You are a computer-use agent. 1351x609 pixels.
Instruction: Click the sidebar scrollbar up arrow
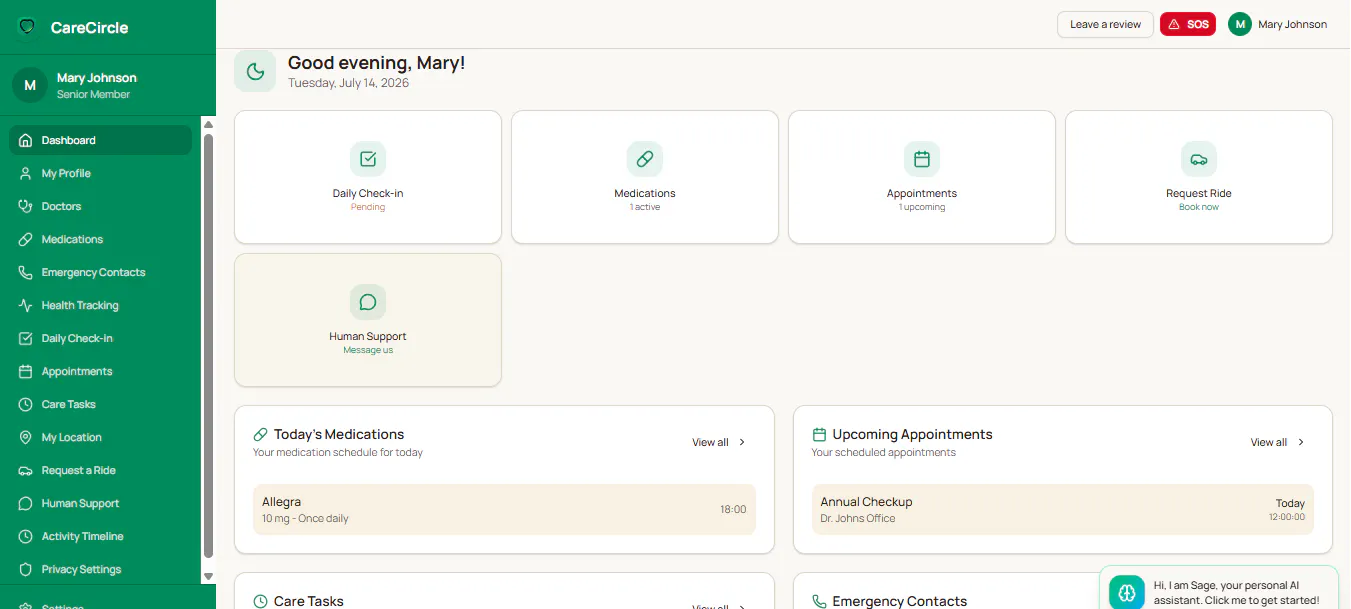(208, 125)
